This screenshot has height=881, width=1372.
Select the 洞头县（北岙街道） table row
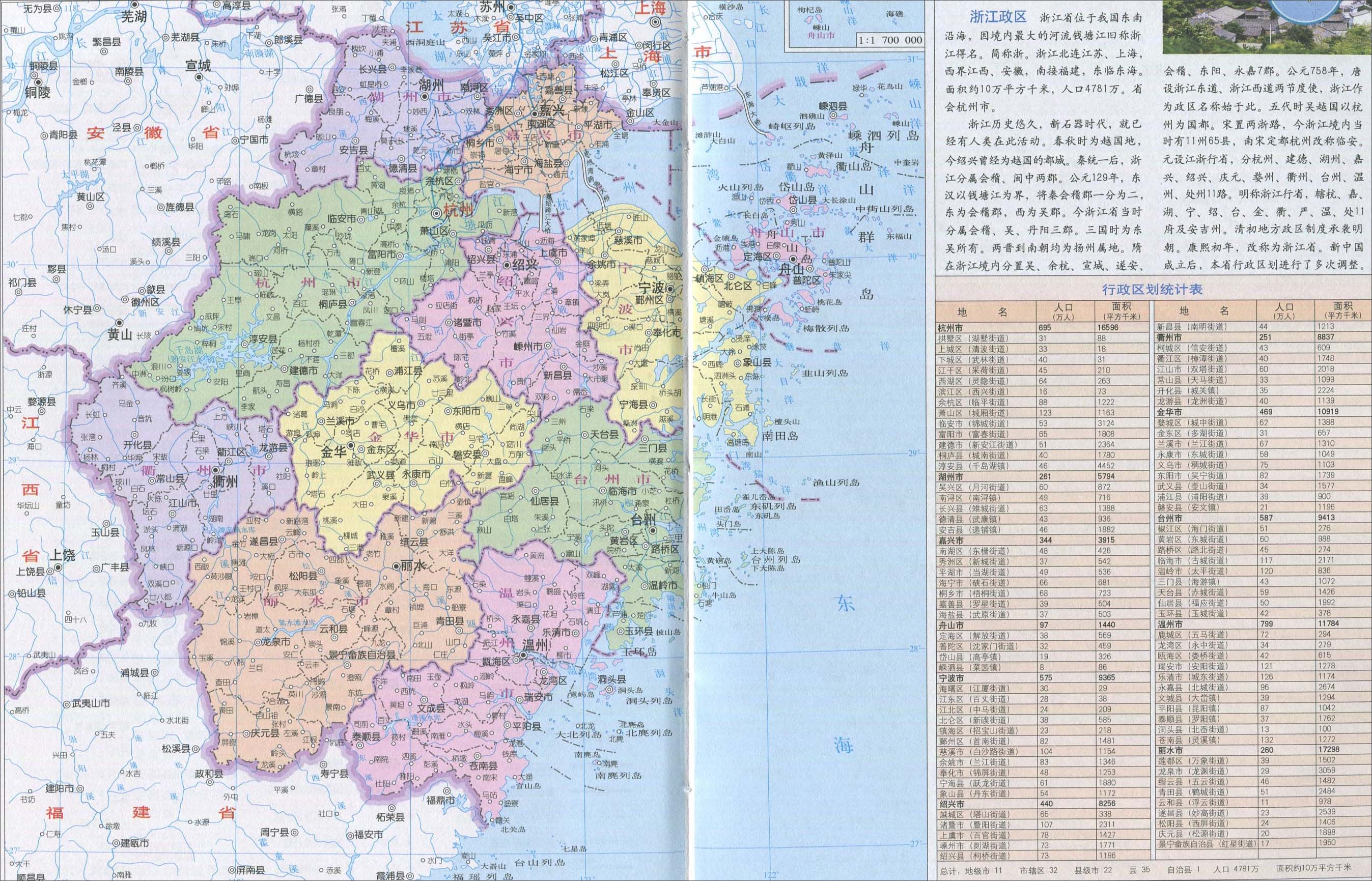(1263, 729)
